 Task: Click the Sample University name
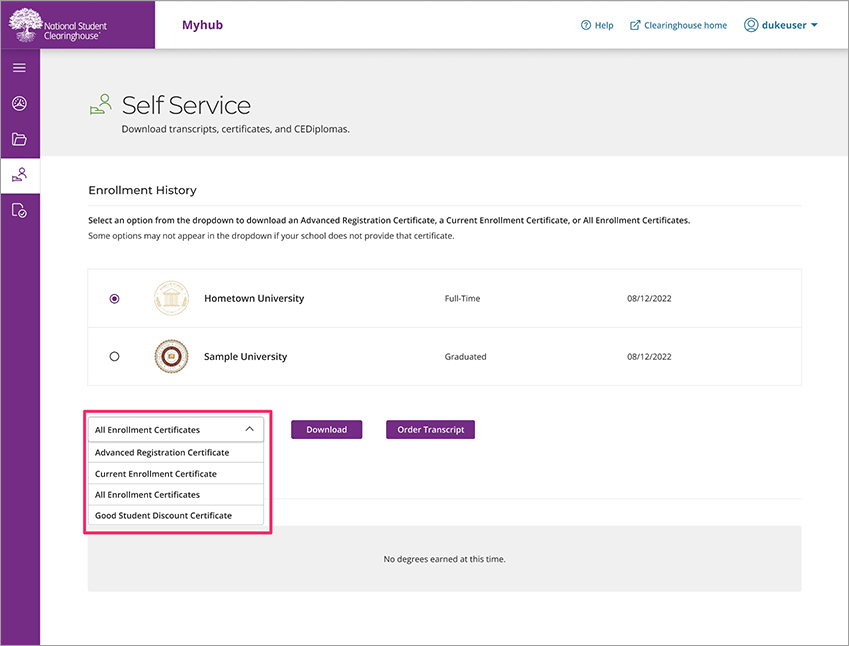[x=245, y=356]
